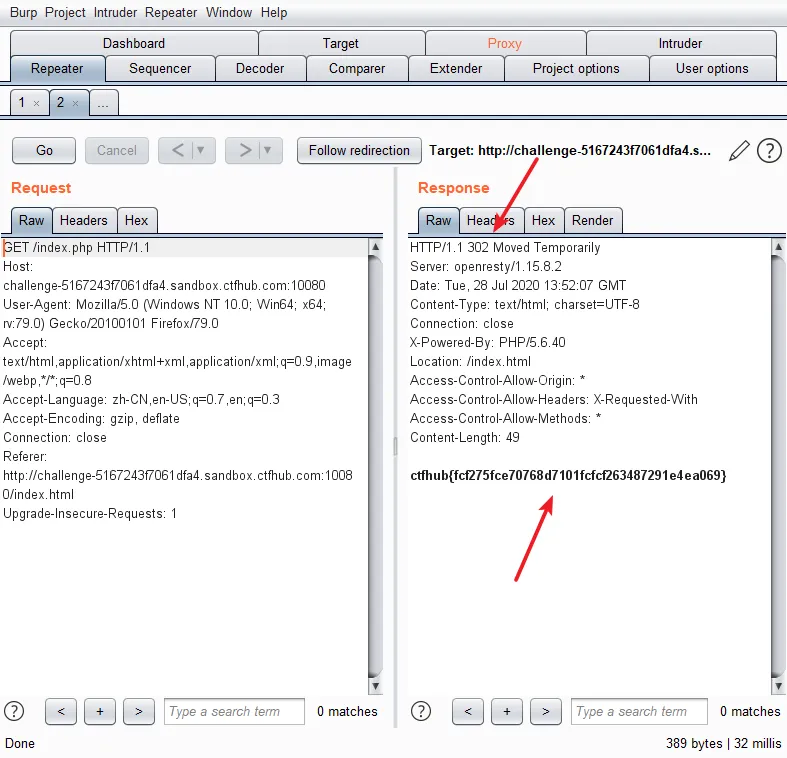Go back in request history
Viewport: 787px width, 758px height.
tap(178, 150)
